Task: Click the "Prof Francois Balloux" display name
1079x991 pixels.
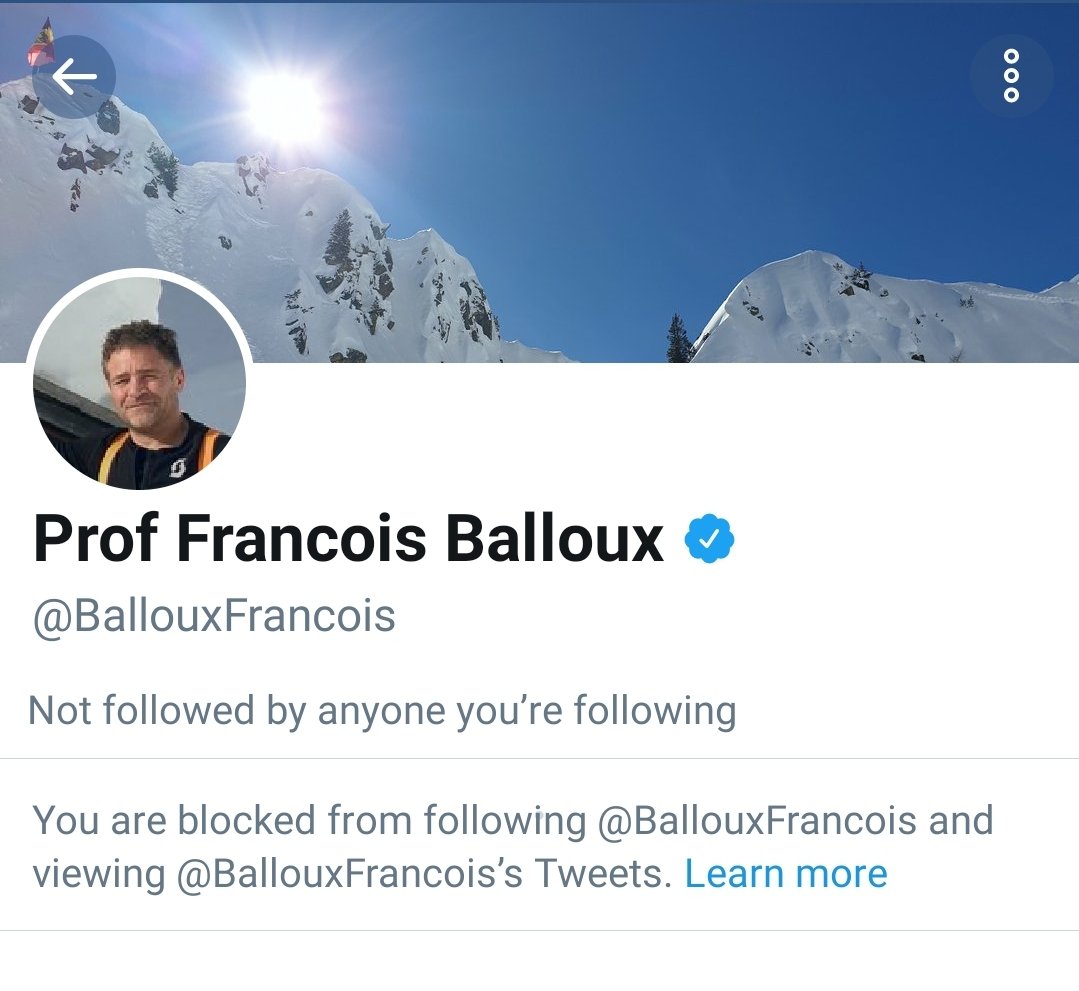Action: point(348,538)
